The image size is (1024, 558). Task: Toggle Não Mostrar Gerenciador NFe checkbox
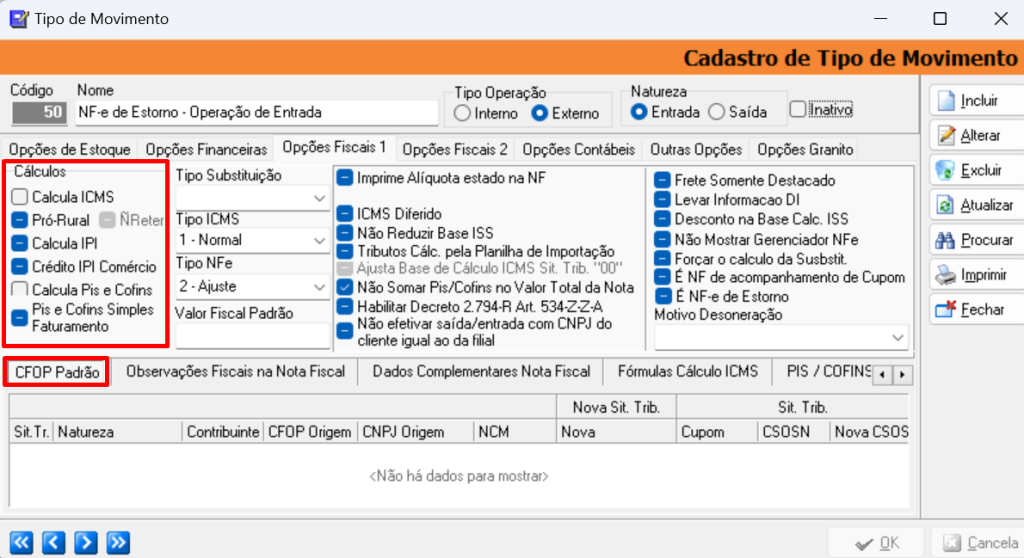coord(662,240)
